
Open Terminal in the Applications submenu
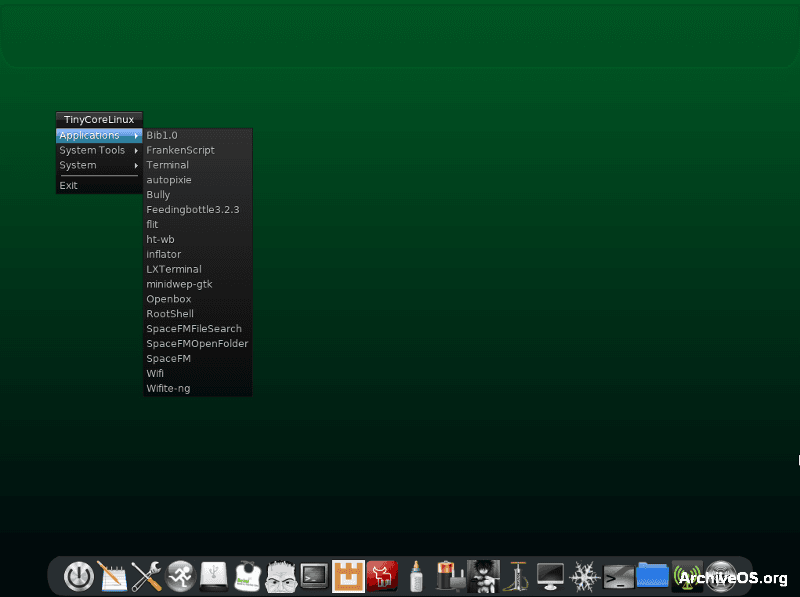(198, 165)
